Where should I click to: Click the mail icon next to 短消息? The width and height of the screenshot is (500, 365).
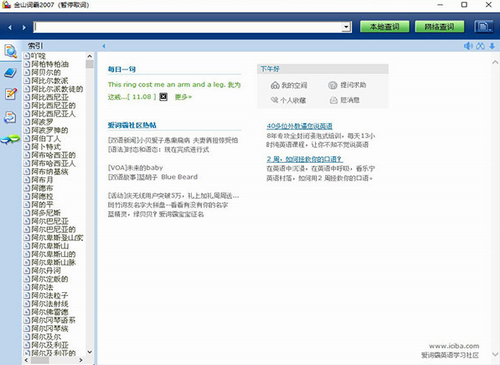point(334,100)
